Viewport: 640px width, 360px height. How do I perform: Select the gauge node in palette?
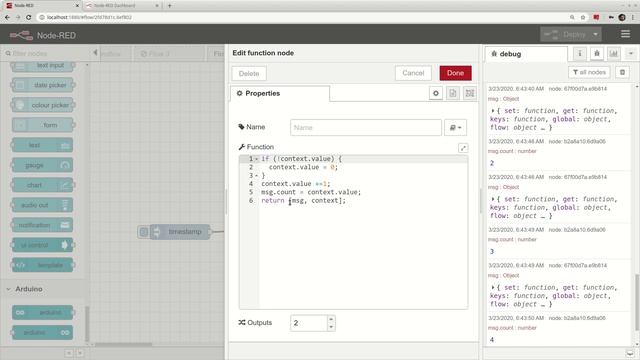[42, 165]
